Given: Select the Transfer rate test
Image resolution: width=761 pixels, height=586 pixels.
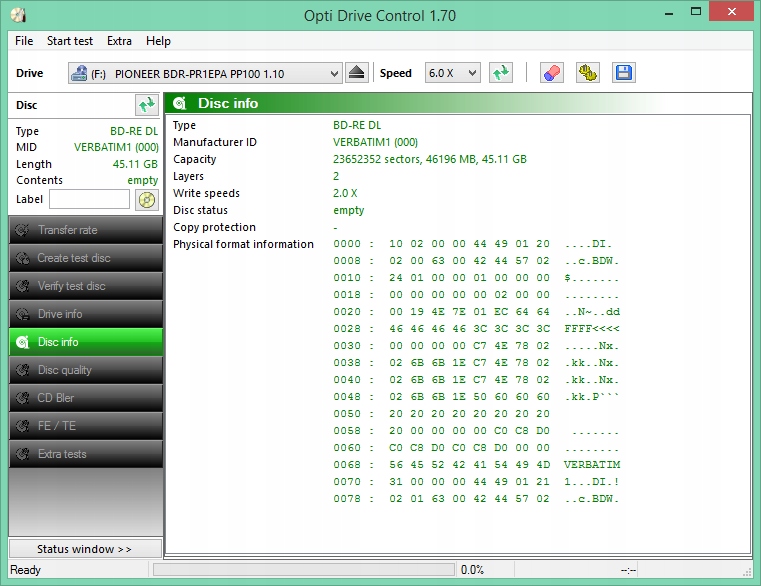Looking at the screenshot, I should click(x=85, y=230).
